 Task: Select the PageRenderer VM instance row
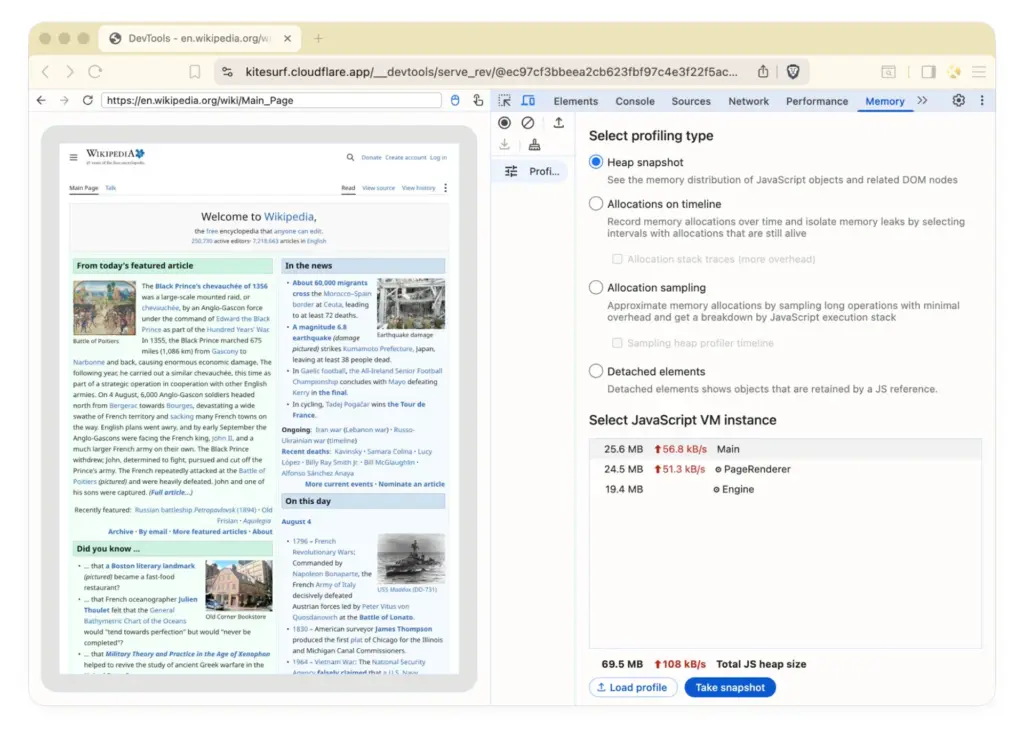tap(785, 469)
